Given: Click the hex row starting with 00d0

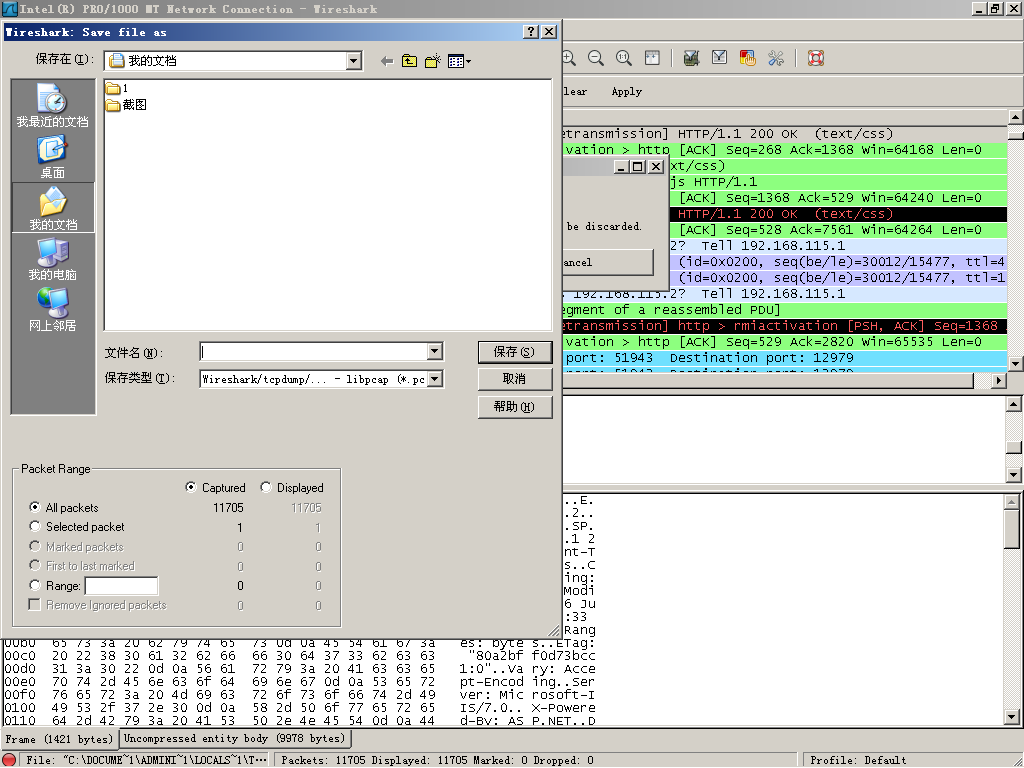Looking at the screenshot, I should (x=299, y=669).
